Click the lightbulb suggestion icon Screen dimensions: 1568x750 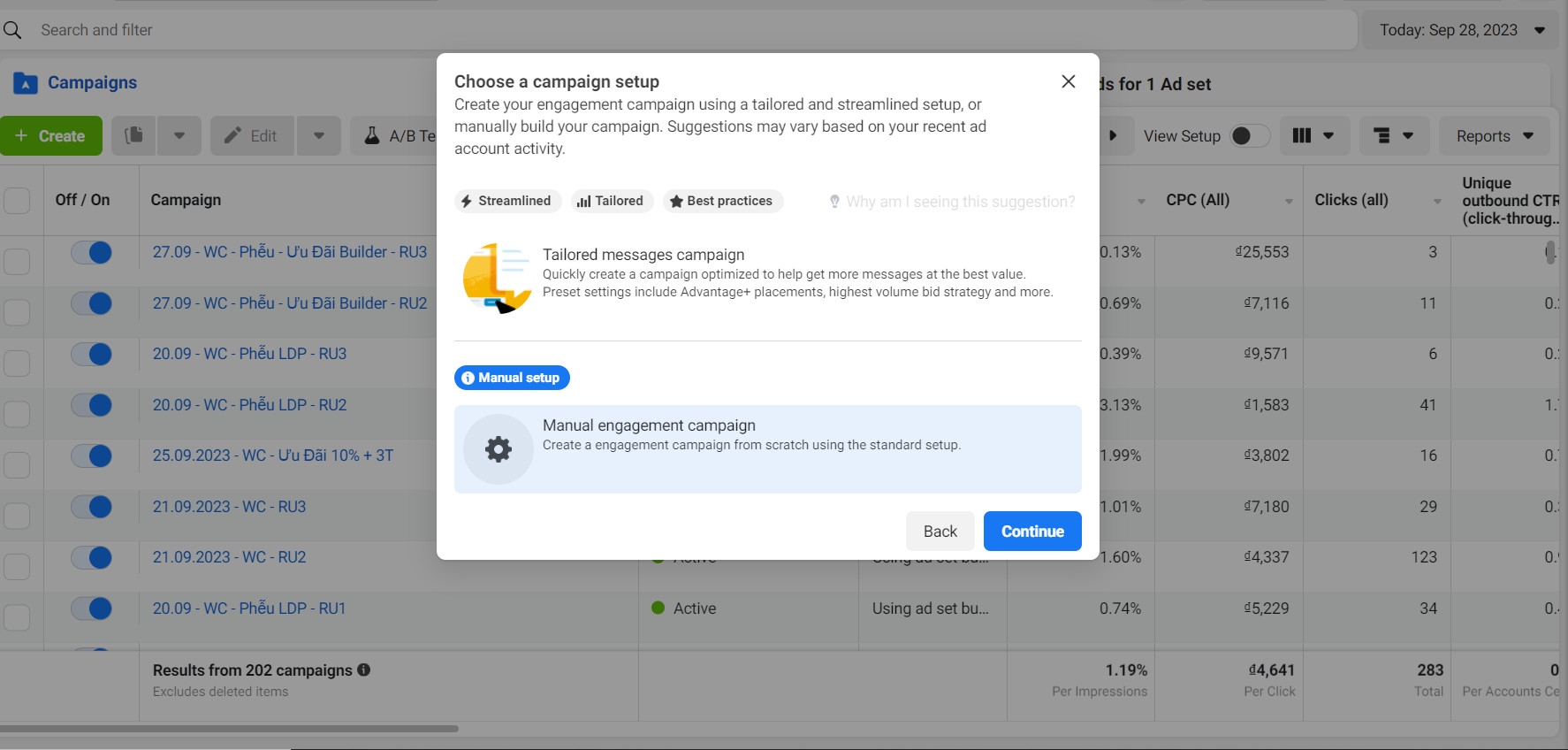pos(834,202)
